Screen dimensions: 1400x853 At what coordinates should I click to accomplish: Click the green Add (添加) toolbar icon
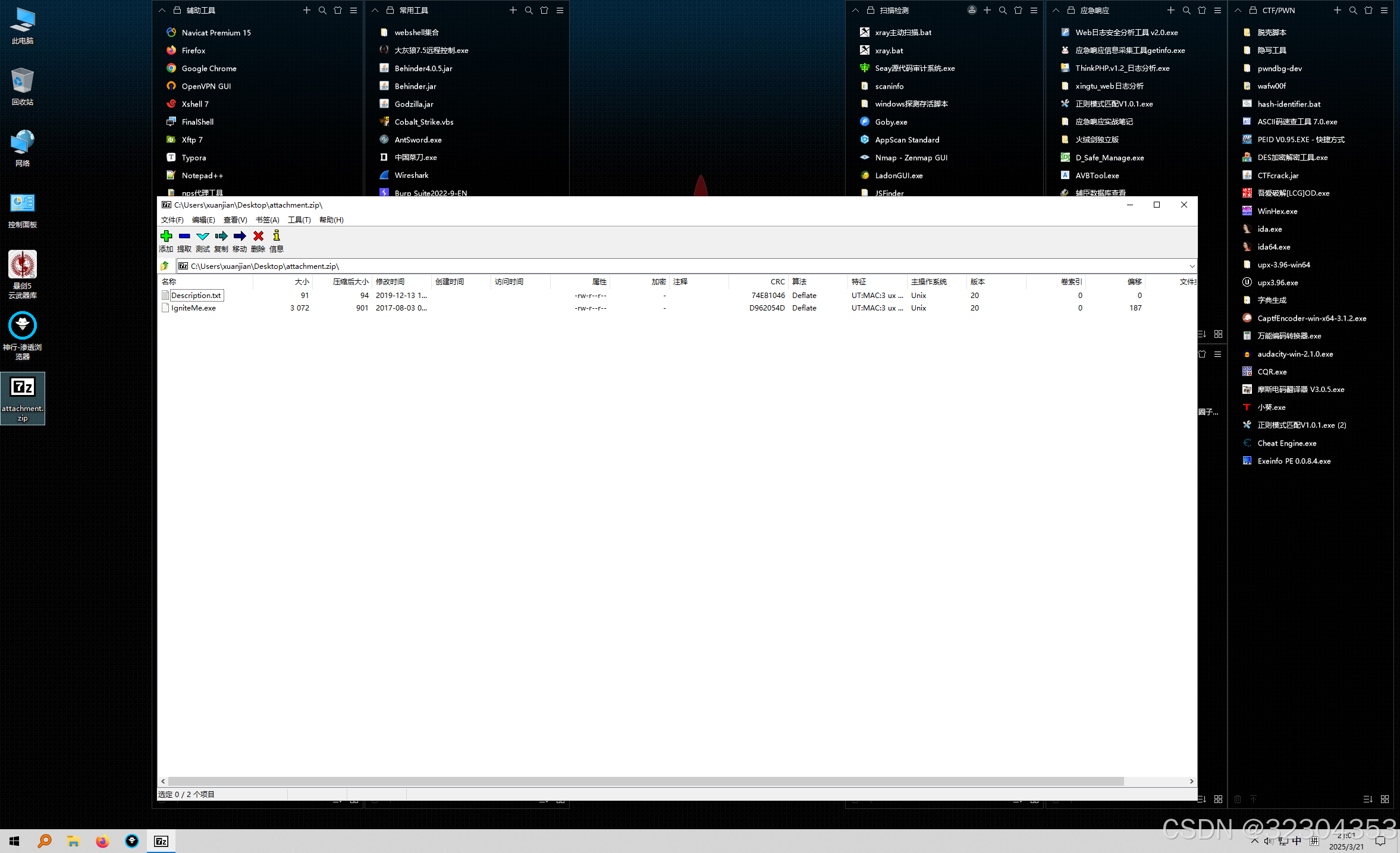click(166, 236)
